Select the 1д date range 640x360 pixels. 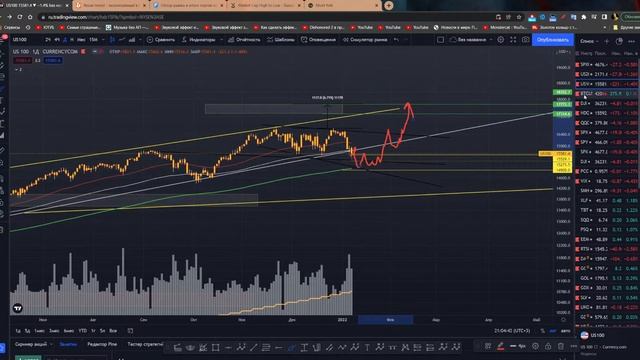point(18,331)
